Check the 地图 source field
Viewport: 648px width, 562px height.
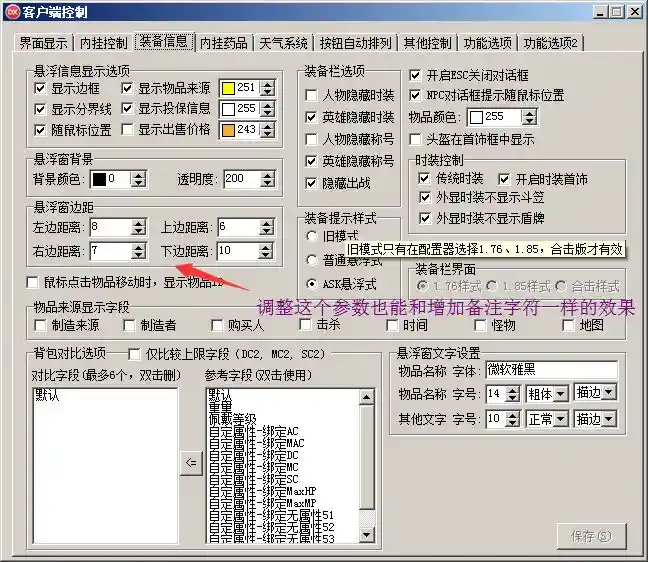click(568, 325)
